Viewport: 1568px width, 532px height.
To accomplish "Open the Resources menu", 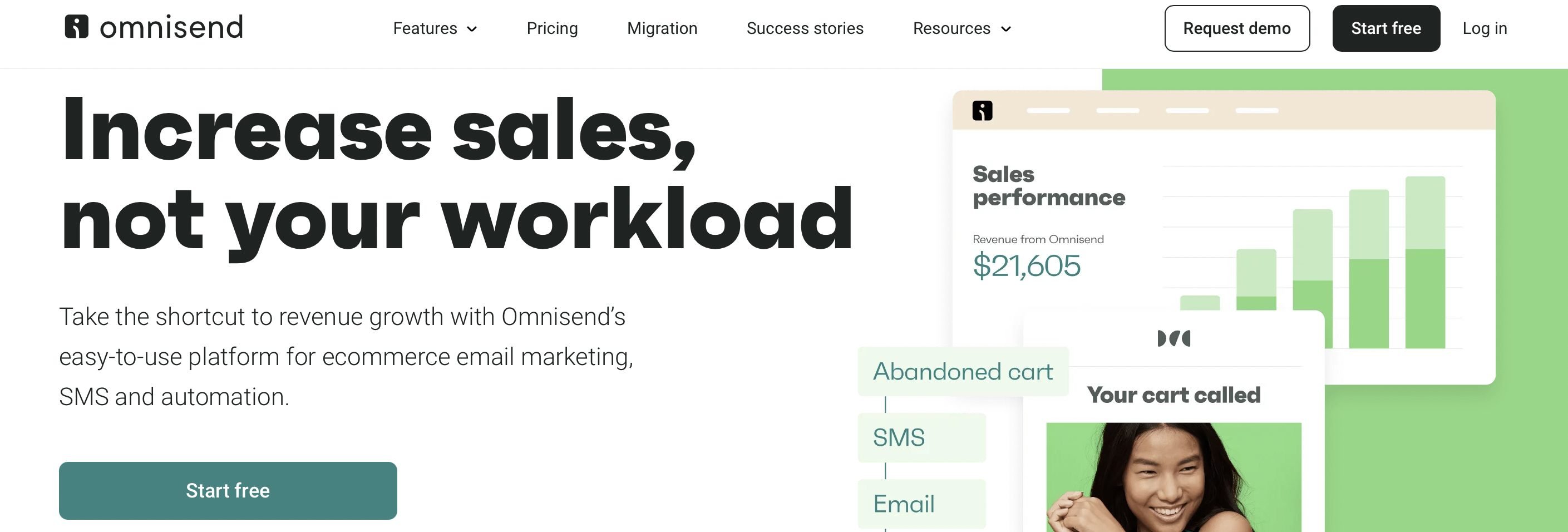I will point(951,28).
